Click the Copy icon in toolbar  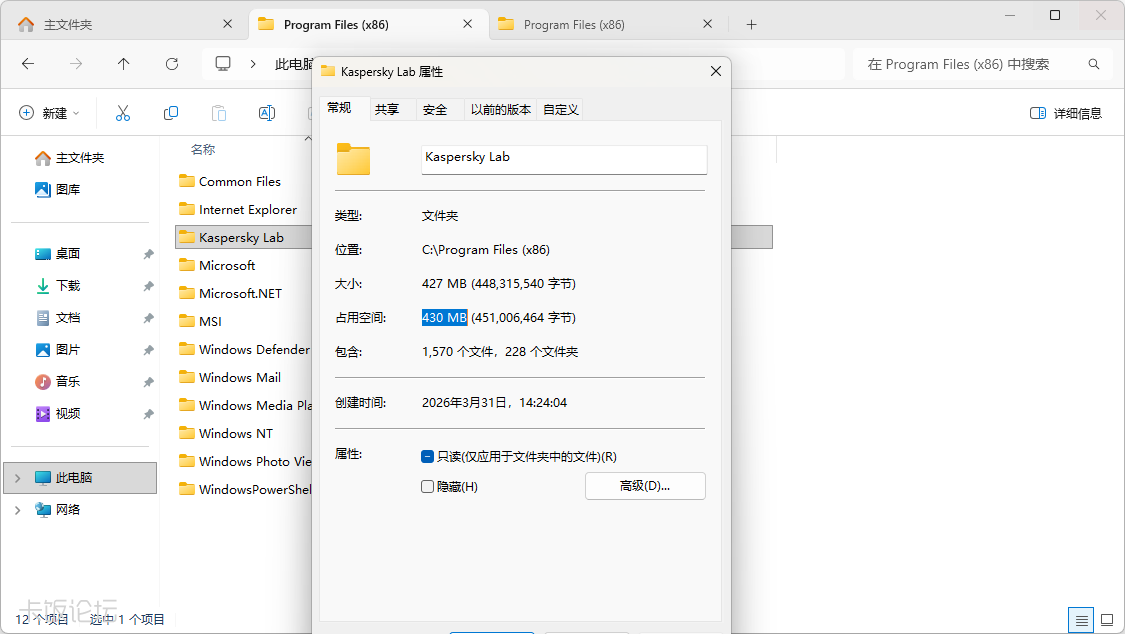tap(171, 113)
